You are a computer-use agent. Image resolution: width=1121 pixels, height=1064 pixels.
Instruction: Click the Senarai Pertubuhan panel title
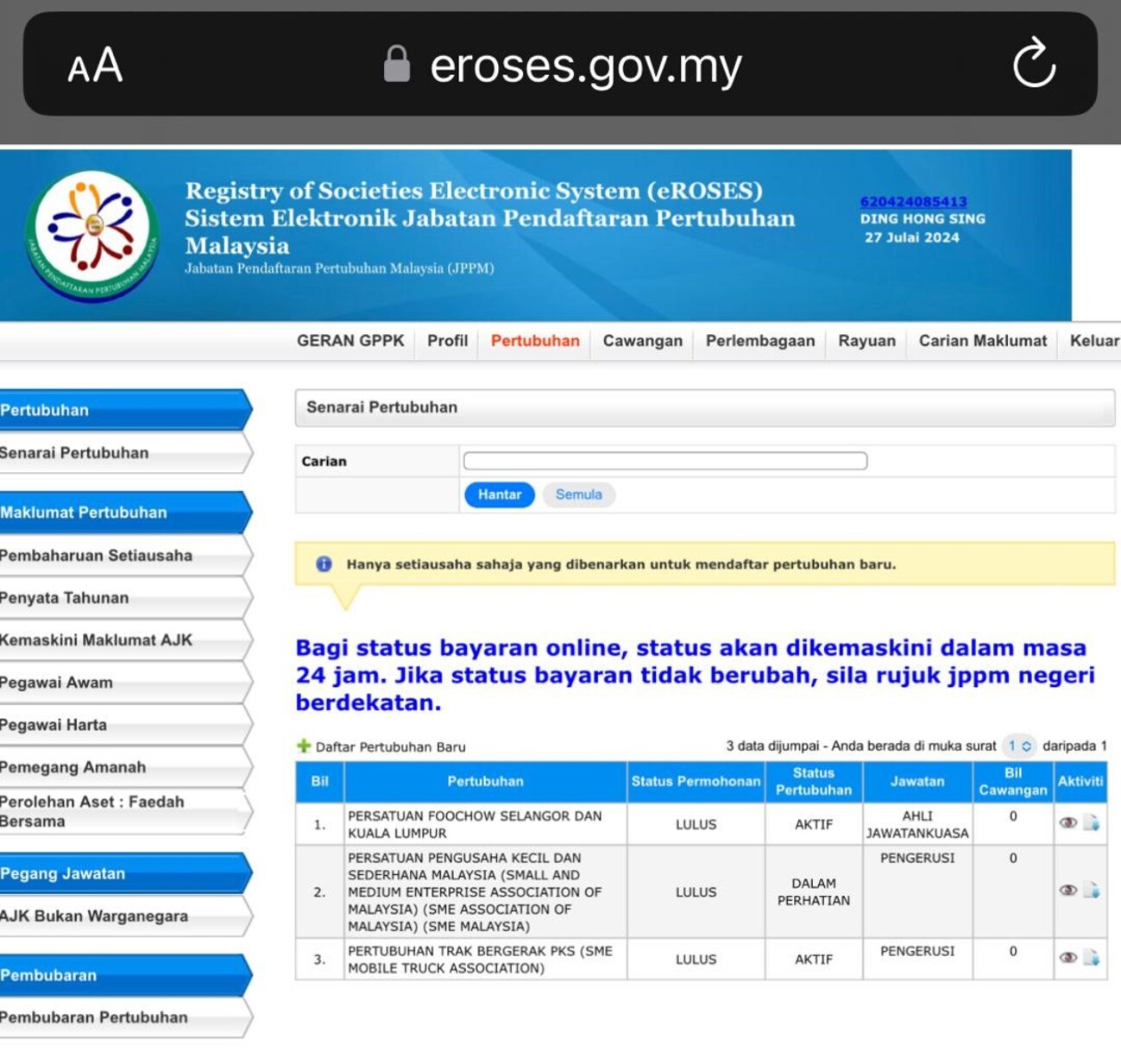381,407
